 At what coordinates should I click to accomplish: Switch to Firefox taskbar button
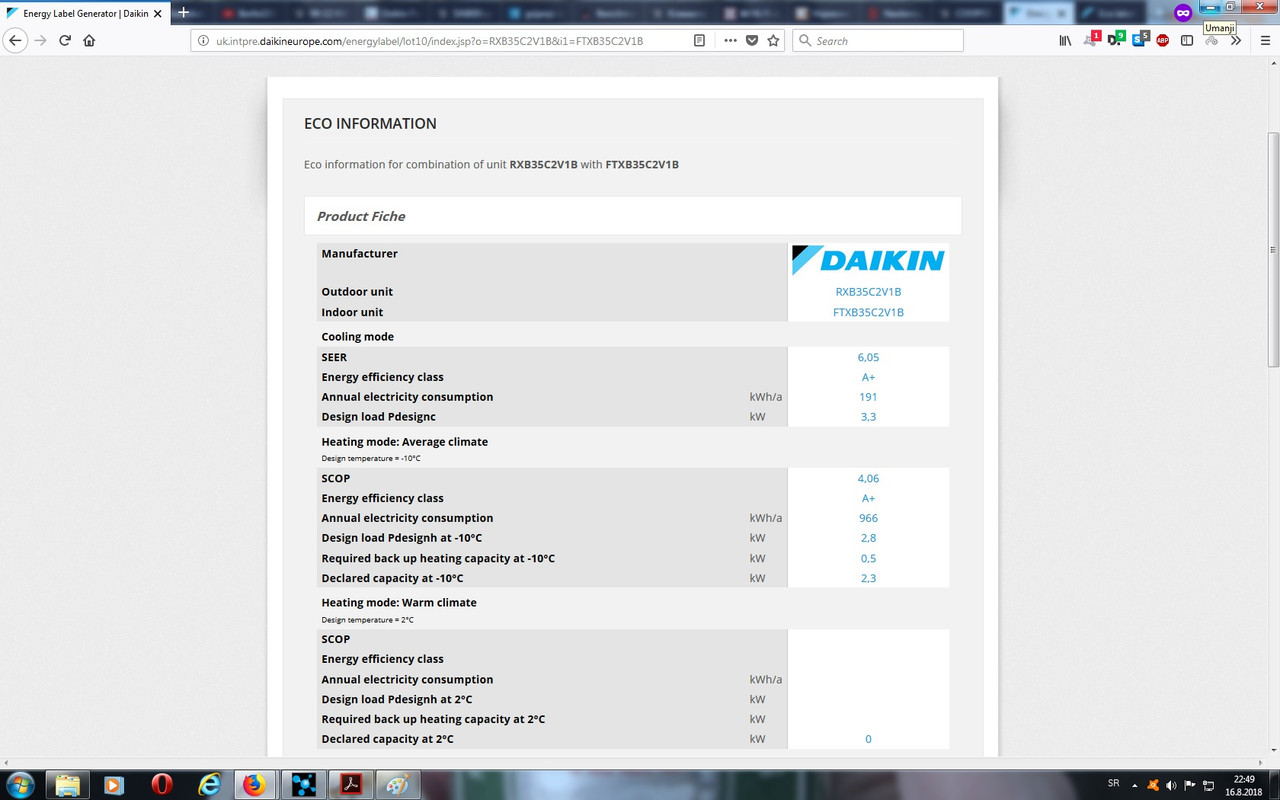coord(255,785)
